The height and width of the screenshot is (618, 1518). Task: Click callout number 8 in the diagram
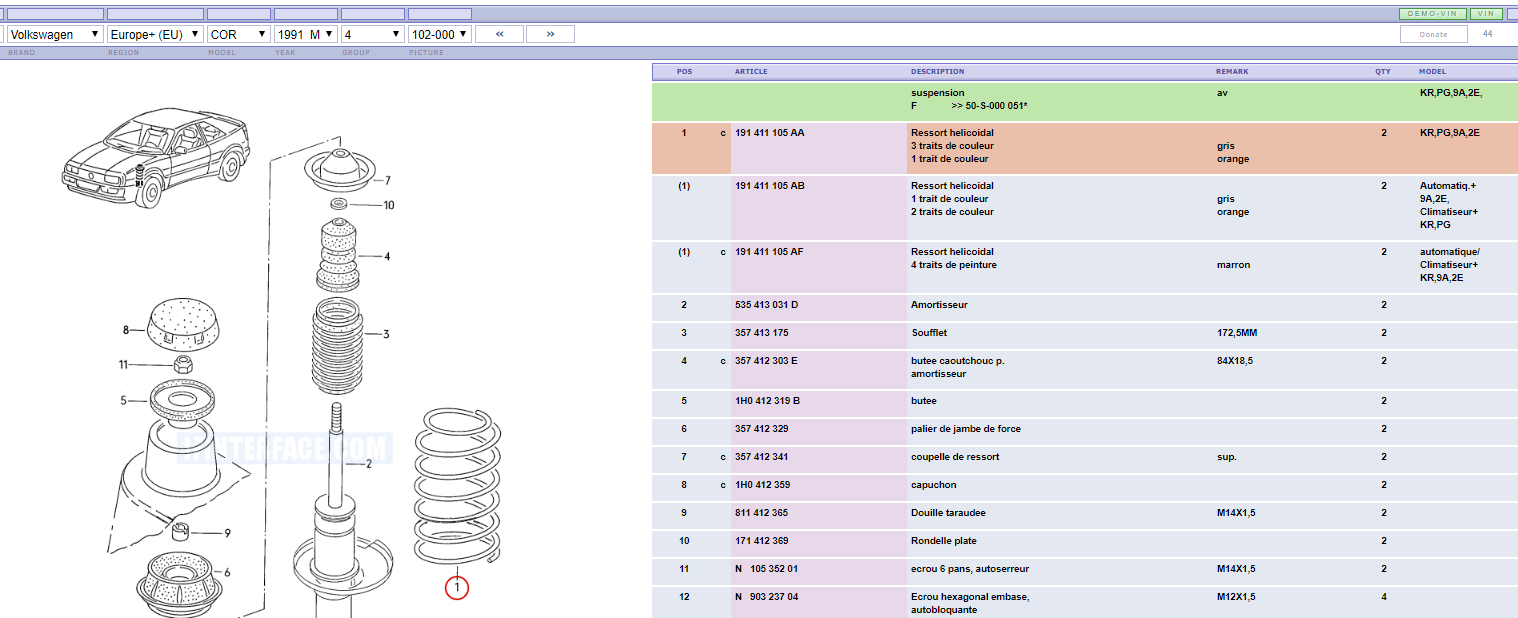[126, 330]
